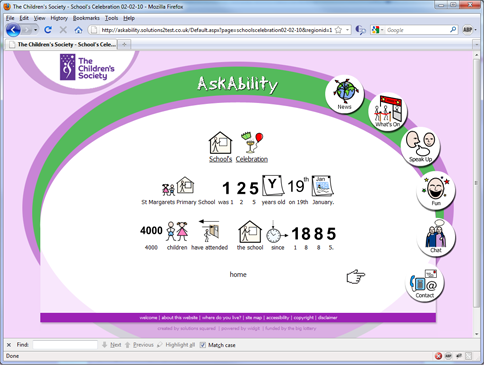The image size is (484, 365).
Task: Click Highlight all button
Action: tap(176, 345)
